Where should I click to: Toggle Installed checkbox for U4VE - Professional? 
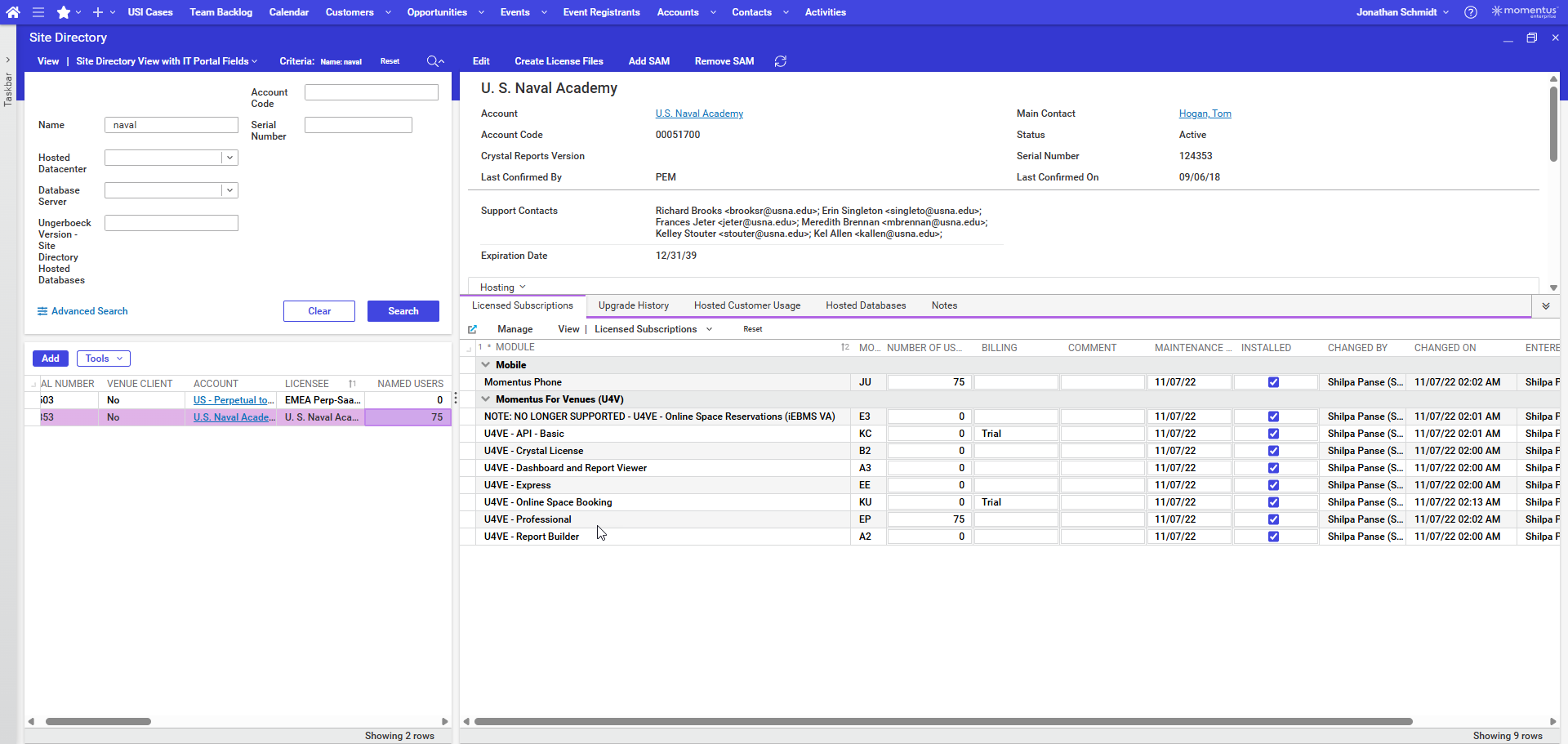pyautogui.click(x=1273, y=519)
